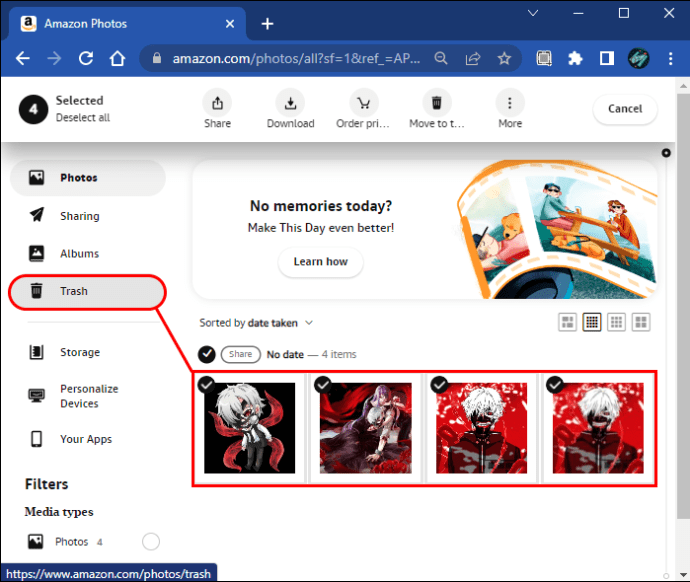Click the Cancel button

[625, 109]
